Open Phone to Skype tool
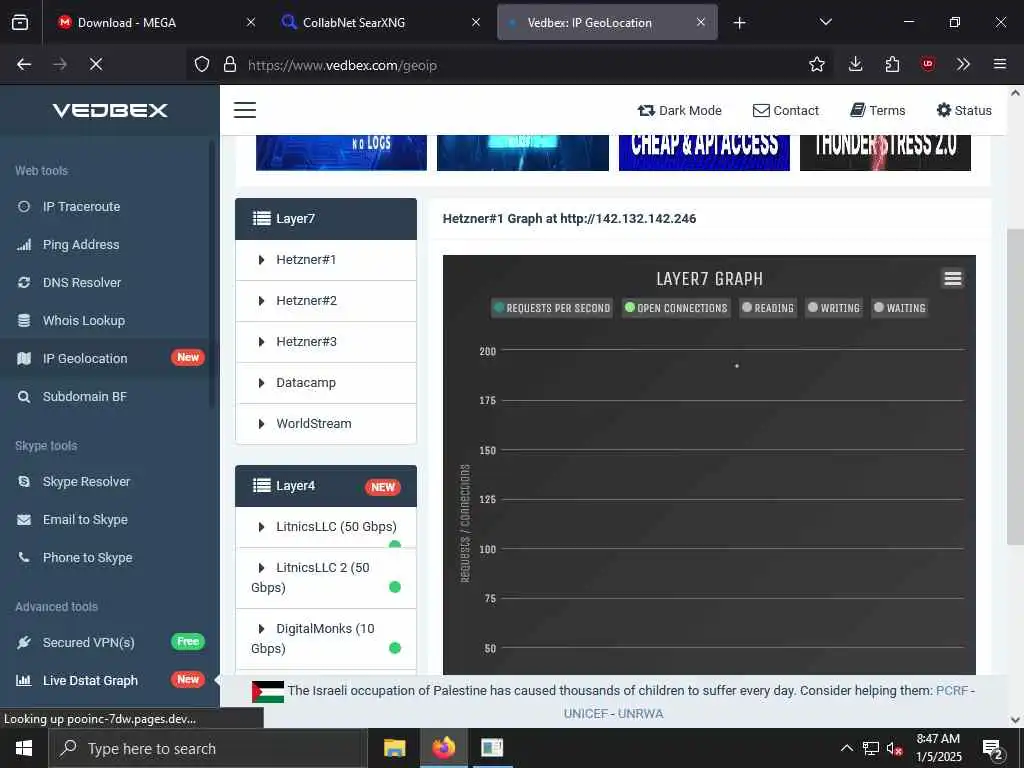 click(x=74, y=557)
